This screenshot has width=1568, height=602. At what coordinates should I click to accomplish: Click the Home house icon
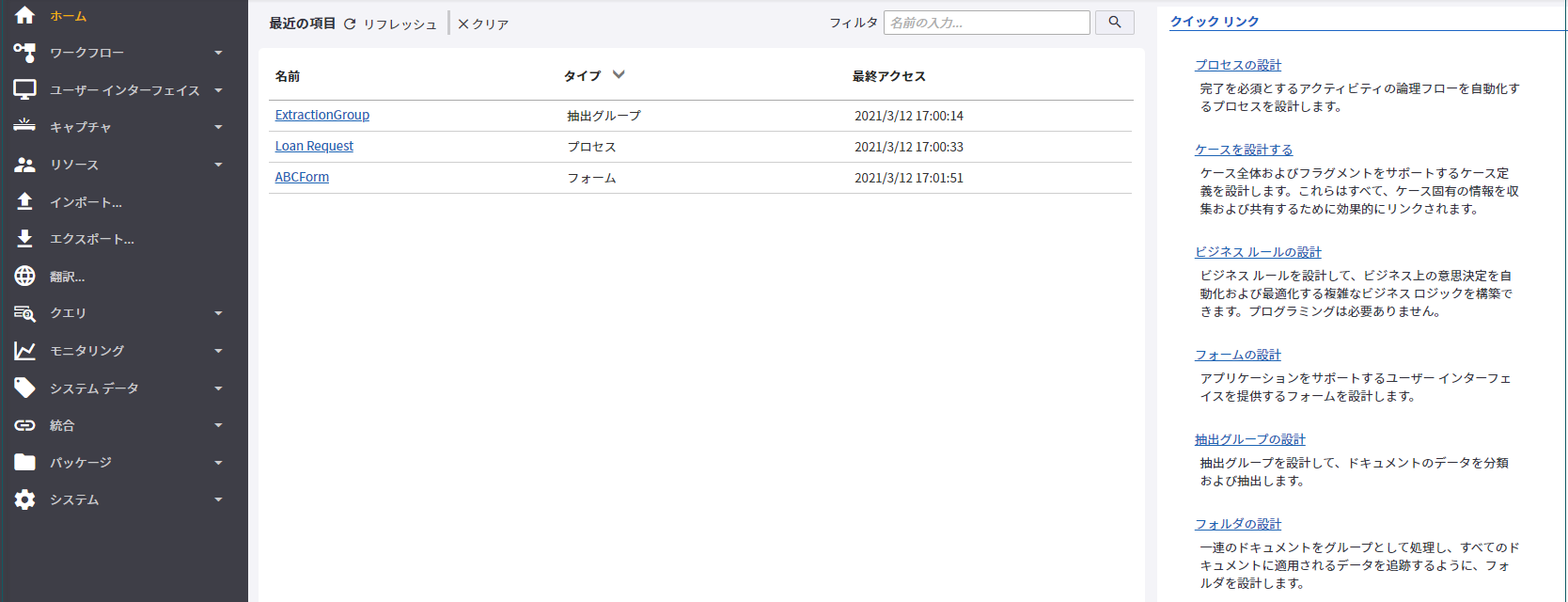[x=24, y=15]
